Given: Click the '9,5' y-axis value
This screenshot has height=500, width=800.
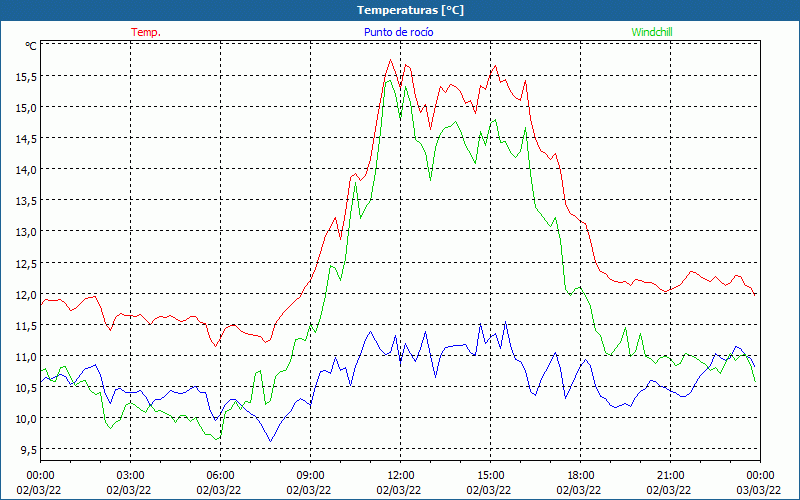Looking at the screenshot, I should click(28, 449).
